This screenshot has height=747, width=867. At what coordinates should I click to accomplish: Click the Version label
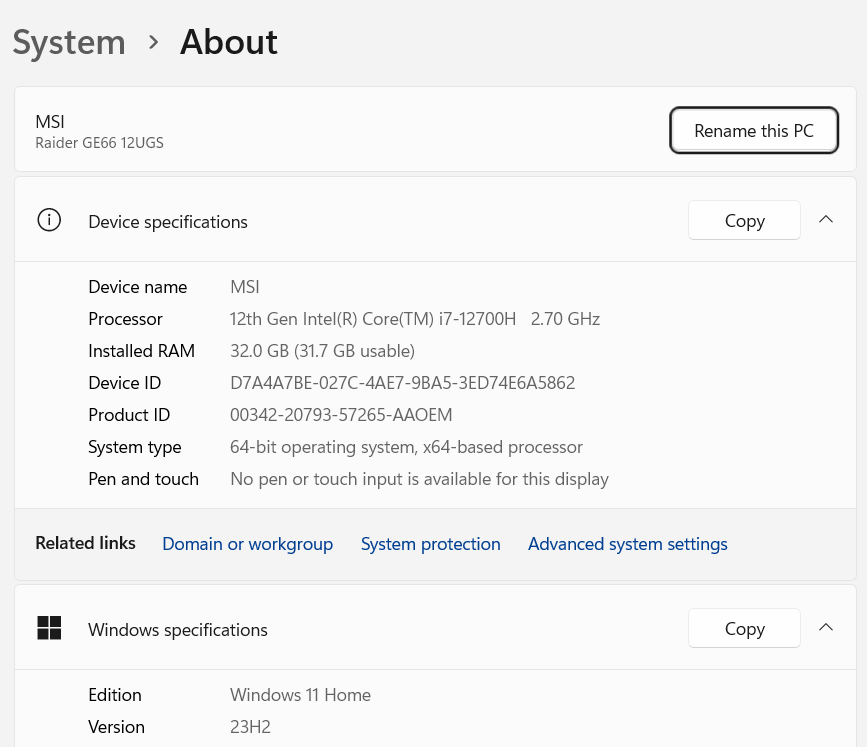[x=116, y=727]
